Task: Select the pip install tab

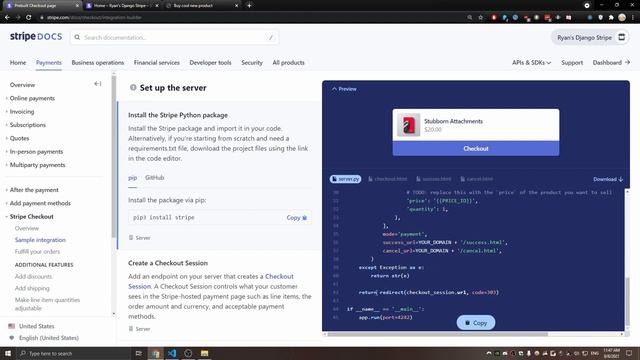Action: (x=133, y=178)
